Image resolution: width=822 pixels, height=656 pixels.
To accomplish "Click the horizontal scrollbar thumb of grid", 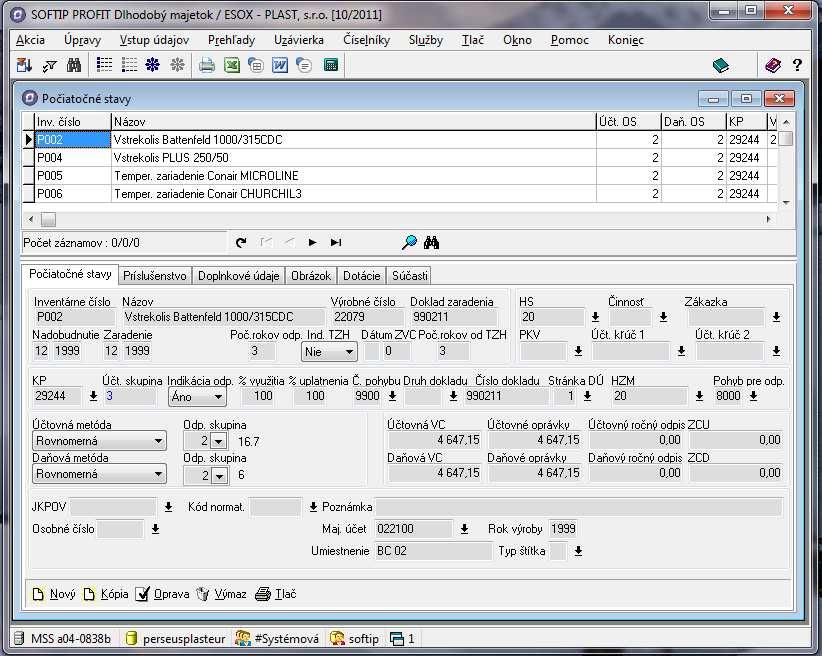I will coord(48,219).
